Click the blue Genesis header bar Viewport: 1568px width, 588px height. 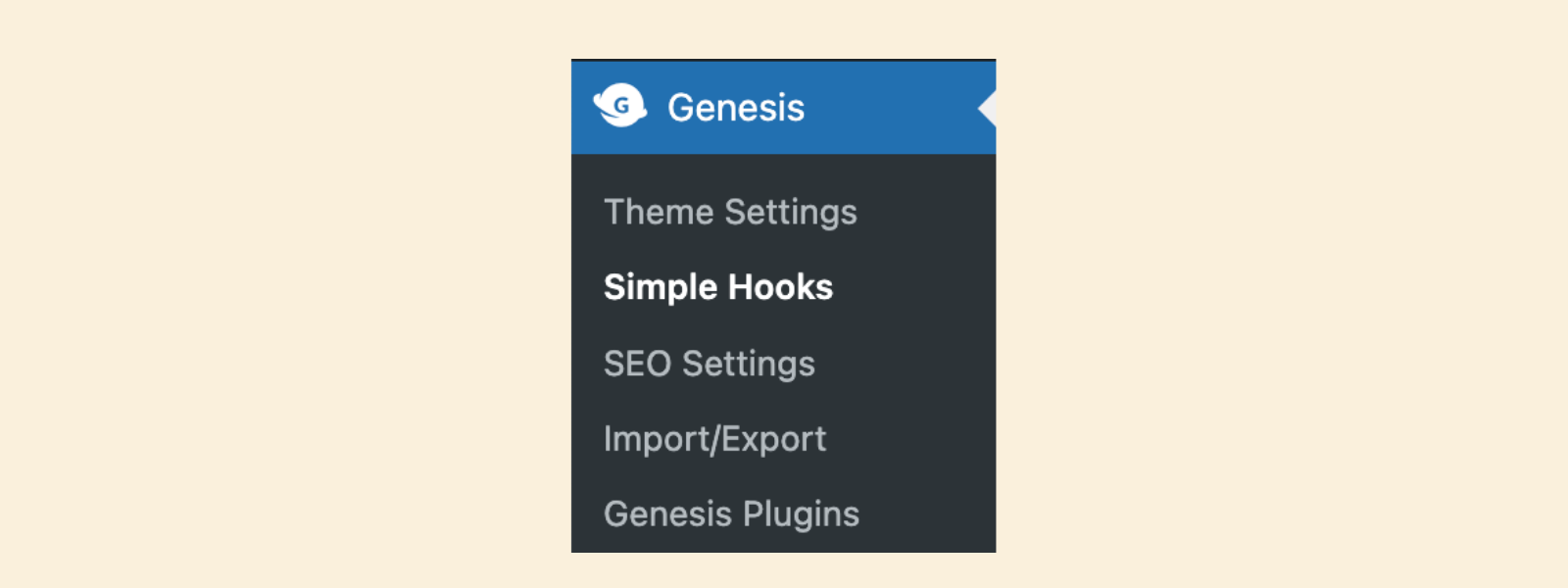[882, 108]
